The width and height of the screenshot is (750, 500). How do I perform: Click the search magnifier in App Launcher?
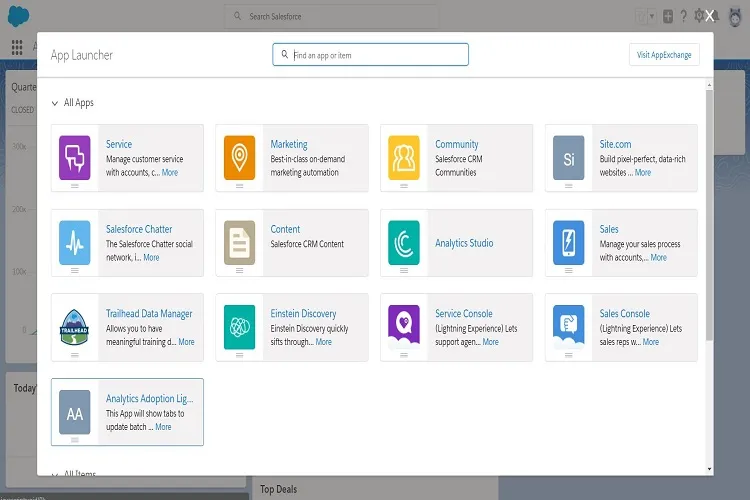pyautogui.click(x=285, y=55)
